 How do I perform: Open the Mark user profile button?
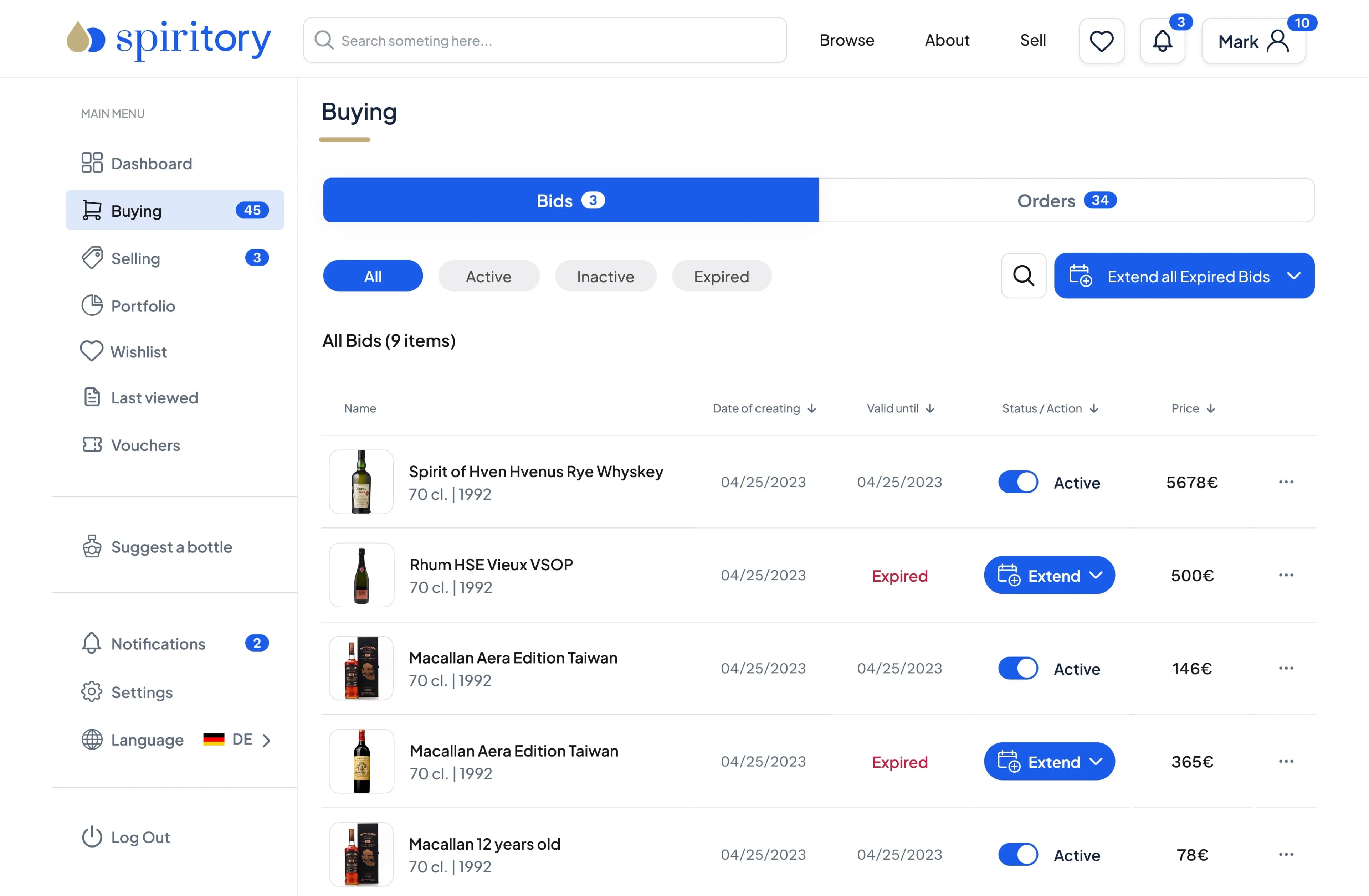click(x=1253, y=41)
